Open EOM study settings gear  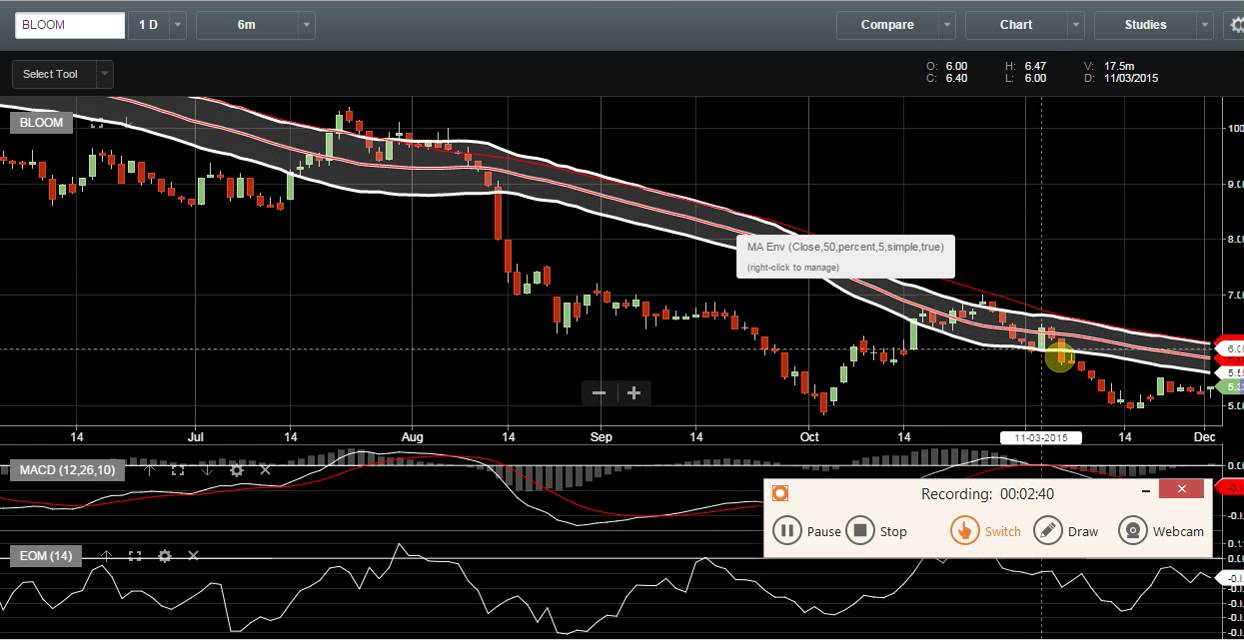point(164,556)
